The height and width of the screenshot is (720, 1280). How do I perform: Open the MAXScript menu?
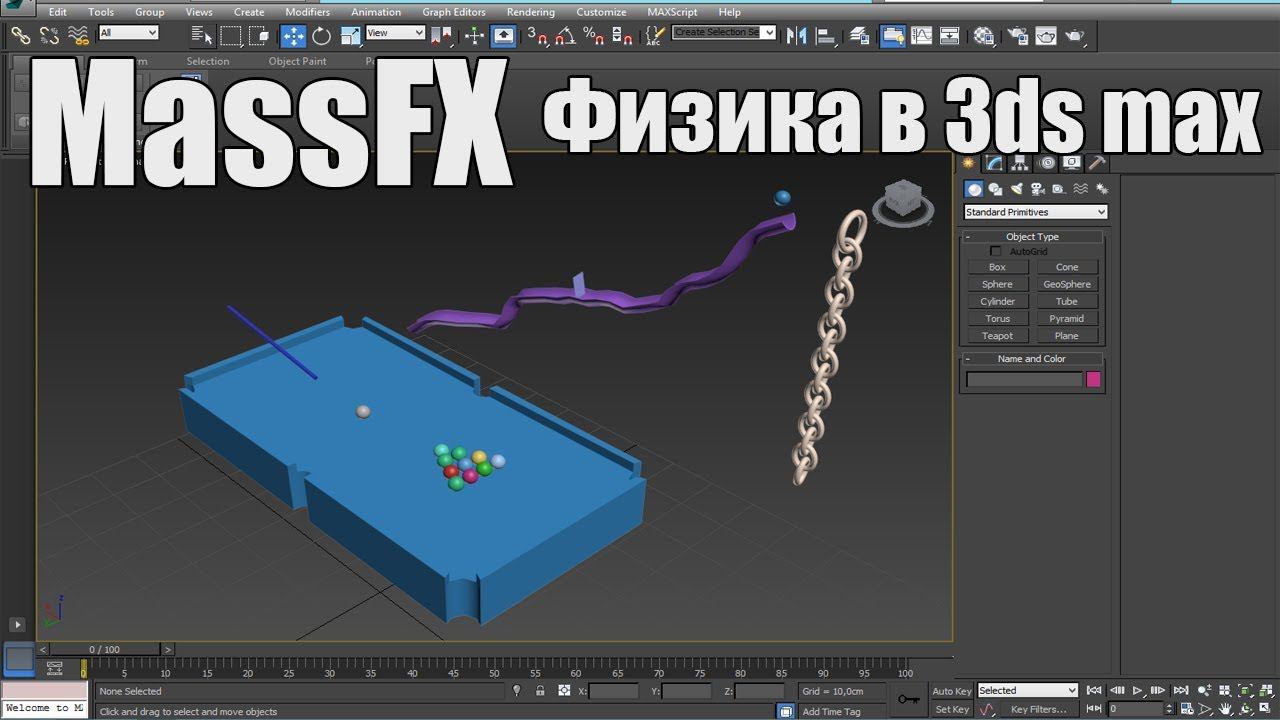point(672,12)
